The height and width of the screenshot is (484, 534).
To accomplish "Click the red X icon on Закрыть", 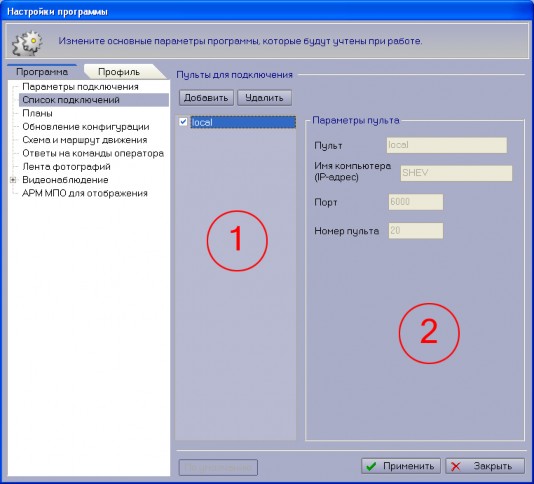I will click(455, 466).
